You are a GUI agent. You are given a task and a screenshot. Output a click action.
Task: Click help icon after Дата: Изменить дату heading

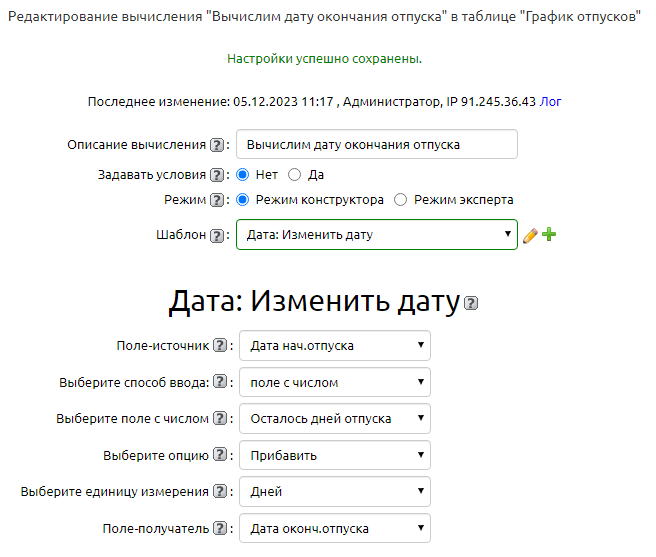pyautogui.click(x=471, y=303)
